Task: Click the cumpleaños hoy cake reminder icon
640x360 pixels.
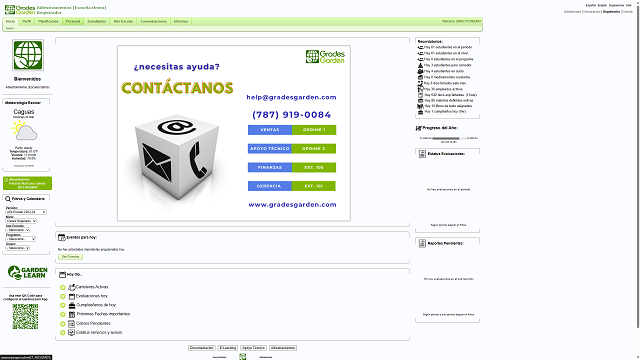Action: (x=420, y=111)
